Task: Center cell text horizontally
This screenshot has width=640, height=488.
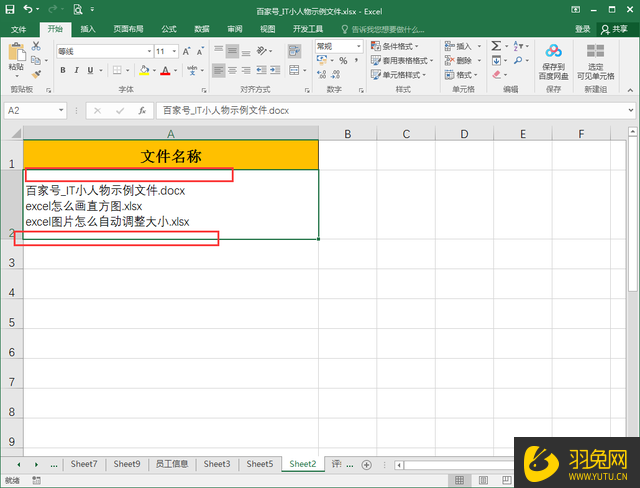Action: tap(232, 70)
